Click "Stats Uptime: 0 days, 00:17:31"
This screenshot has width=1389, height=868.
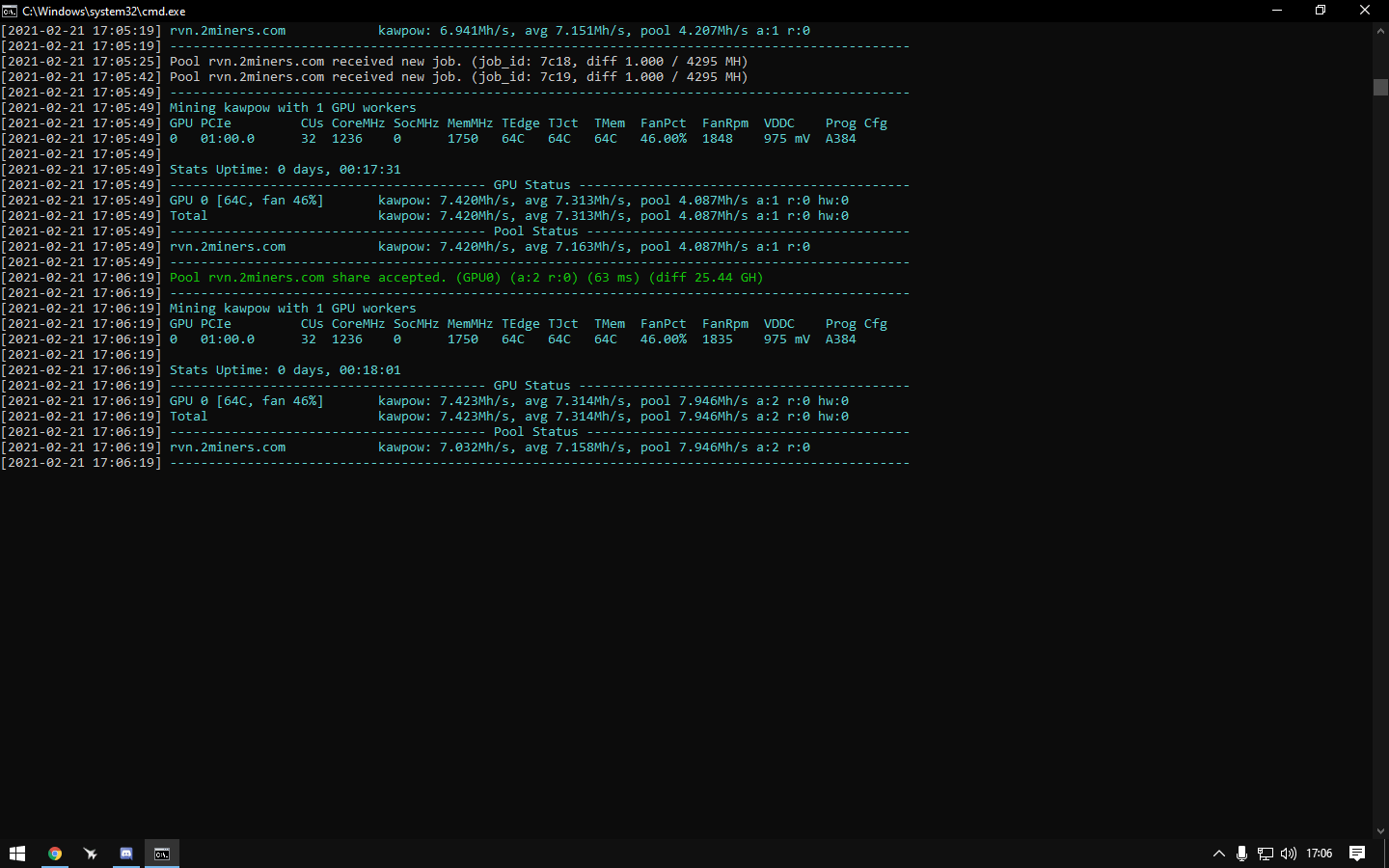coord(286,170)
